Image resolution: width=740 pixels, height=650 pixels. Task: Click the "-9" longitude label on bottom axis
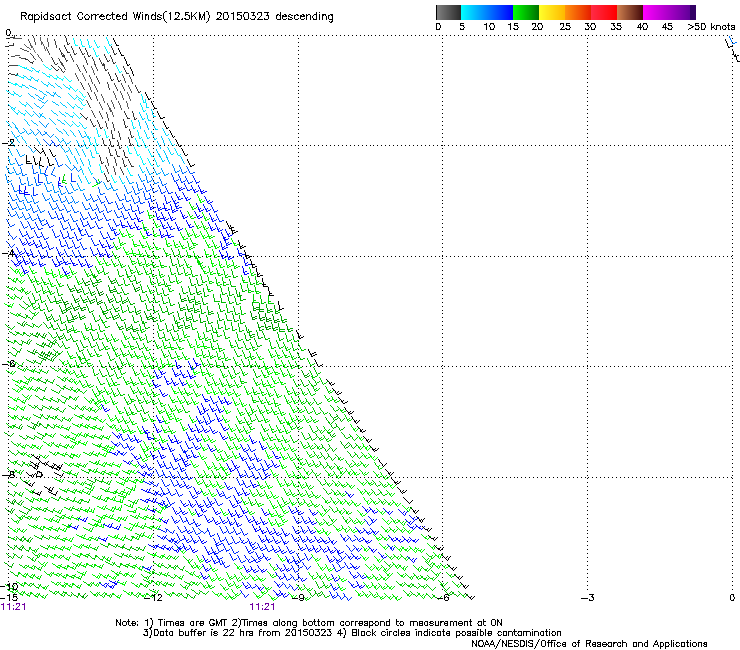tap(298, 598)
